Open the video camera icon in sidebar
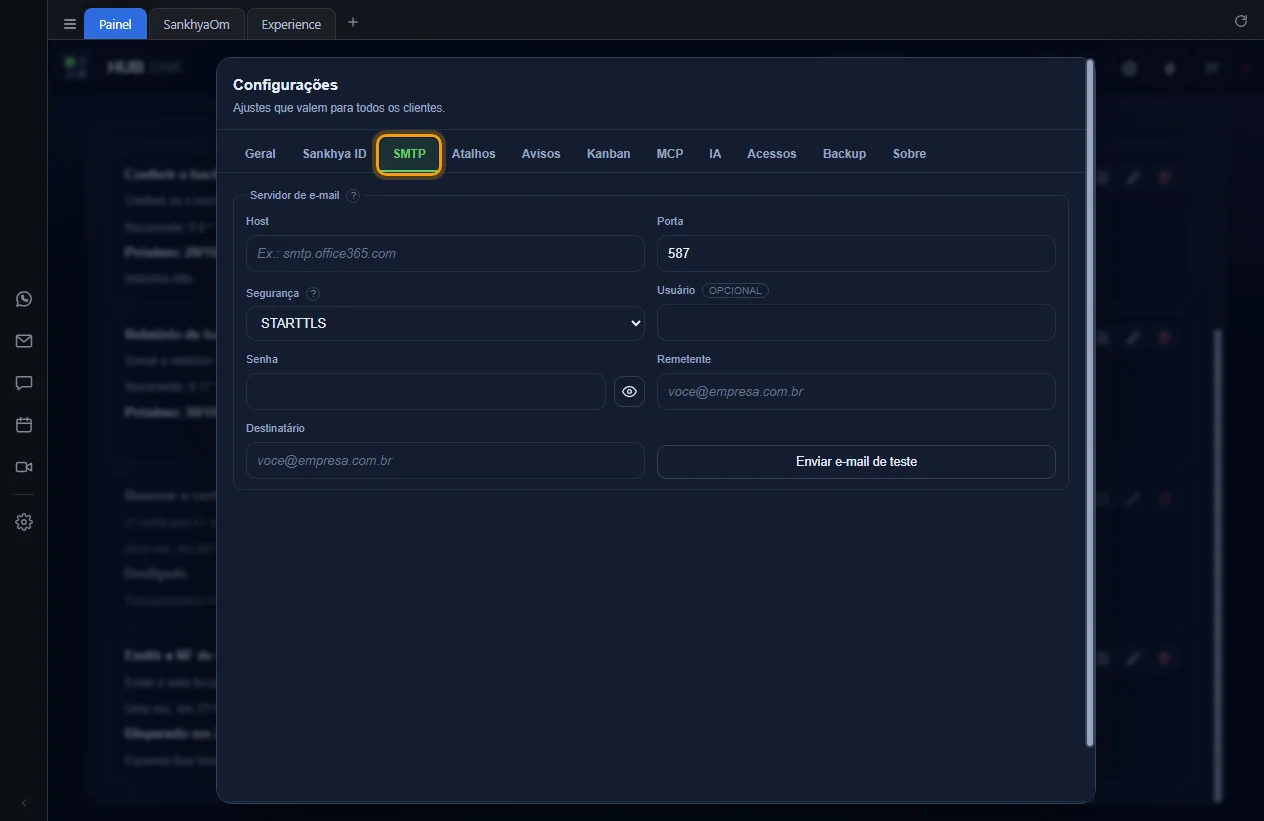Screen dimensions: 1264x821 [24, 467]
